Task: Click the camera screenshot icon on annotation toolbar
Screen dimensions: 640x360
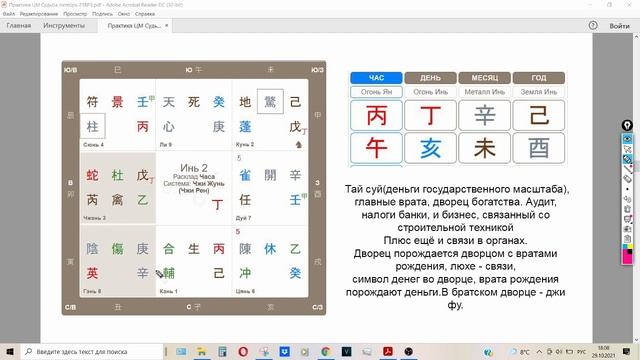Action: click(x=627, y=229)
